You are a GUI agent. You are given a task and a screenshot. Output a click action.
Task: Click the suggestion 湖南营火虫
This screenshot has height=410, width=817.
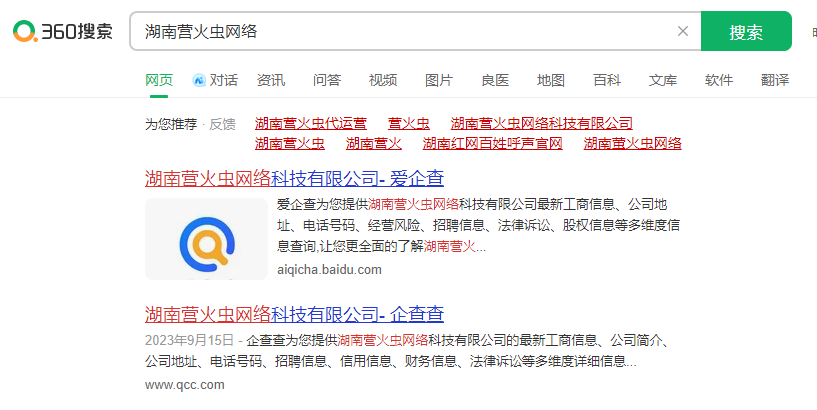[290, 143]
